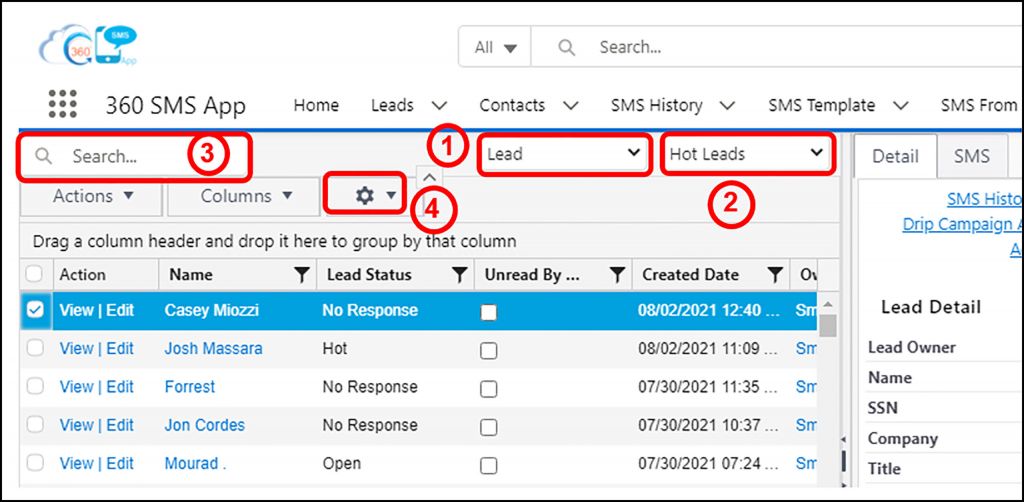Open the gear settings menu
The image size is (1024, 502).
click(366, 196)
